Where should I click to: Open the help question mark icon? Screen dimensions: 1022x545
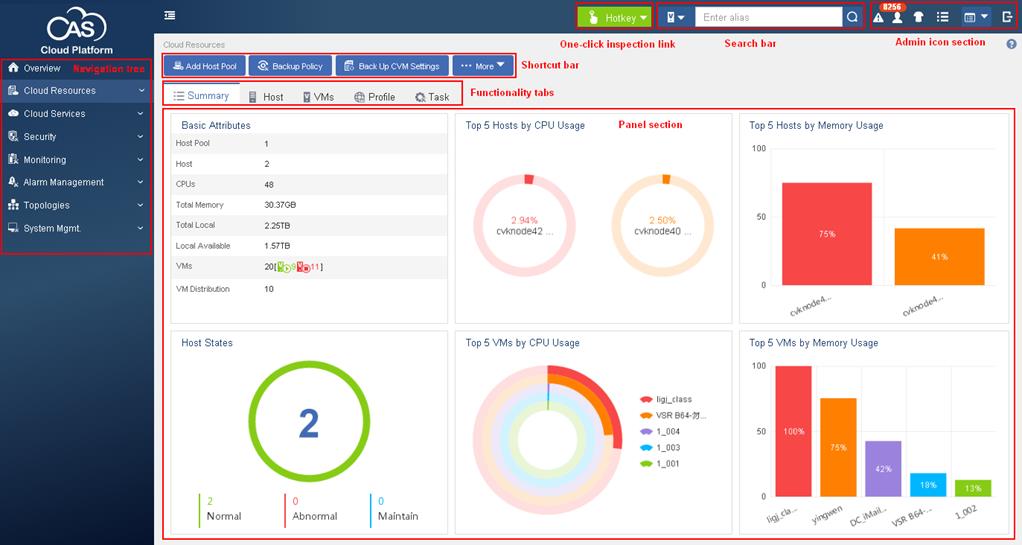coord(1011,44)
